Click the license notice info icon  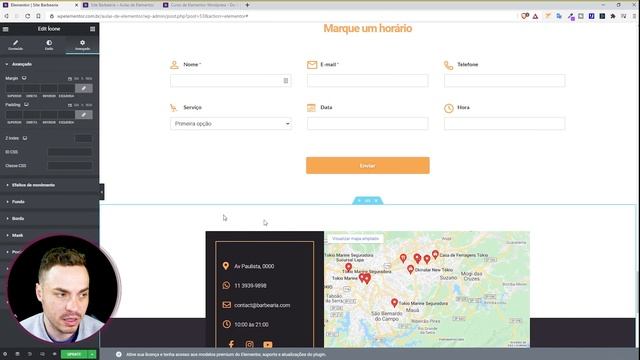coord(119,354)
